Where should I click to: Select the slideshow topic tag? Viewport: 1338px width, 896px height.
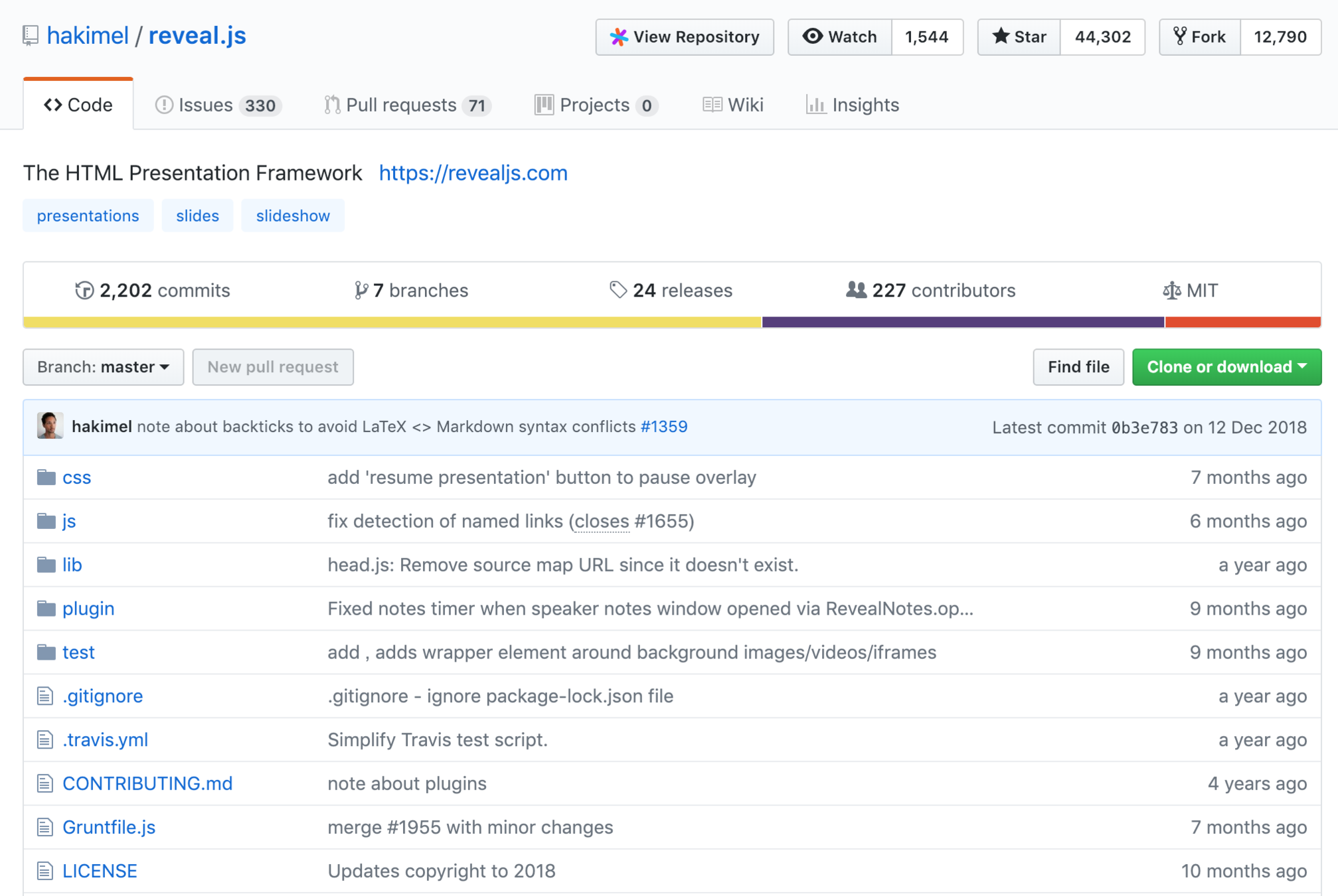(x=293, y=216)
